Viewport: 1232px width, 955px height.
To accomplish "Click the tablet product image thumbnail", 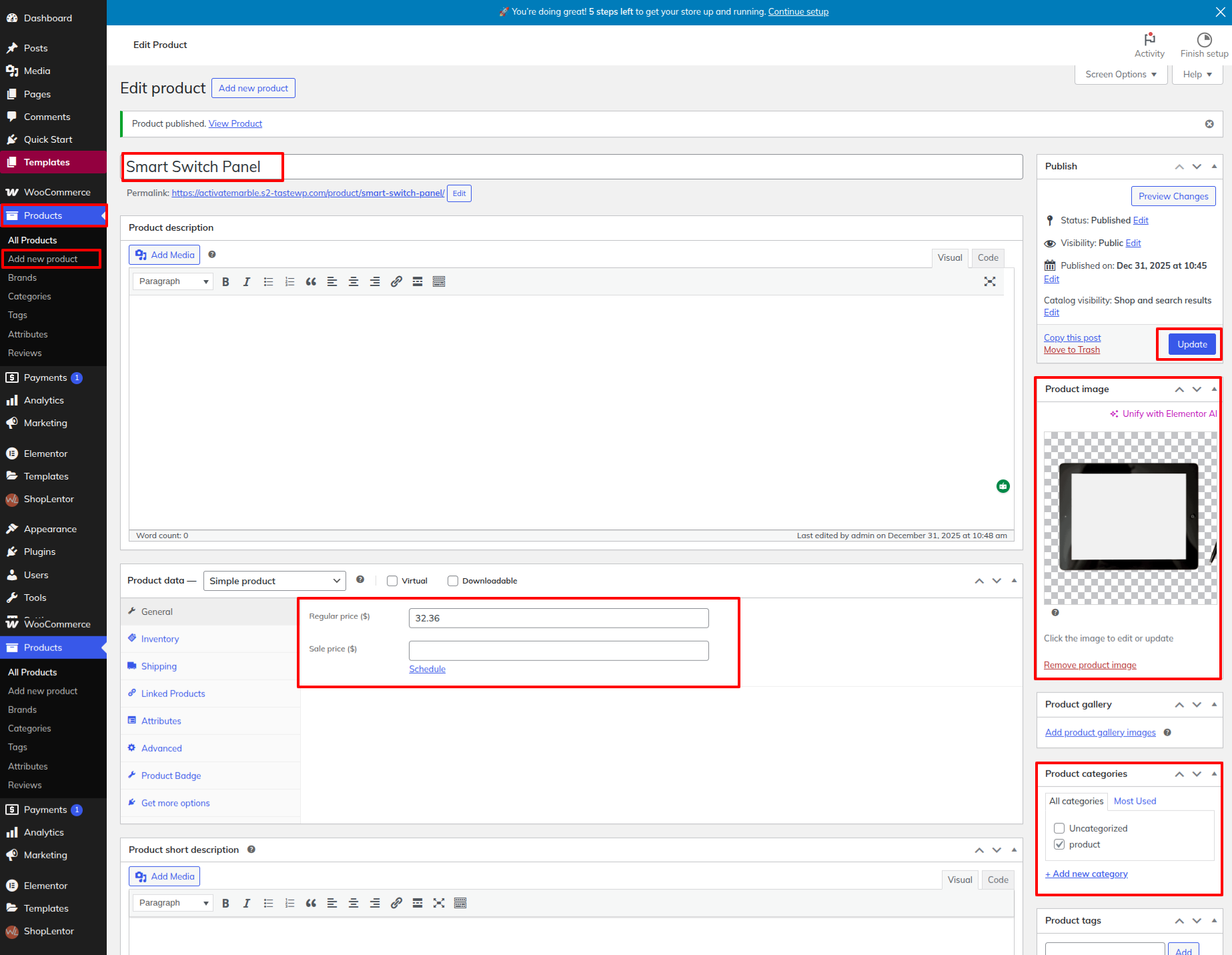I will 1130,518.
